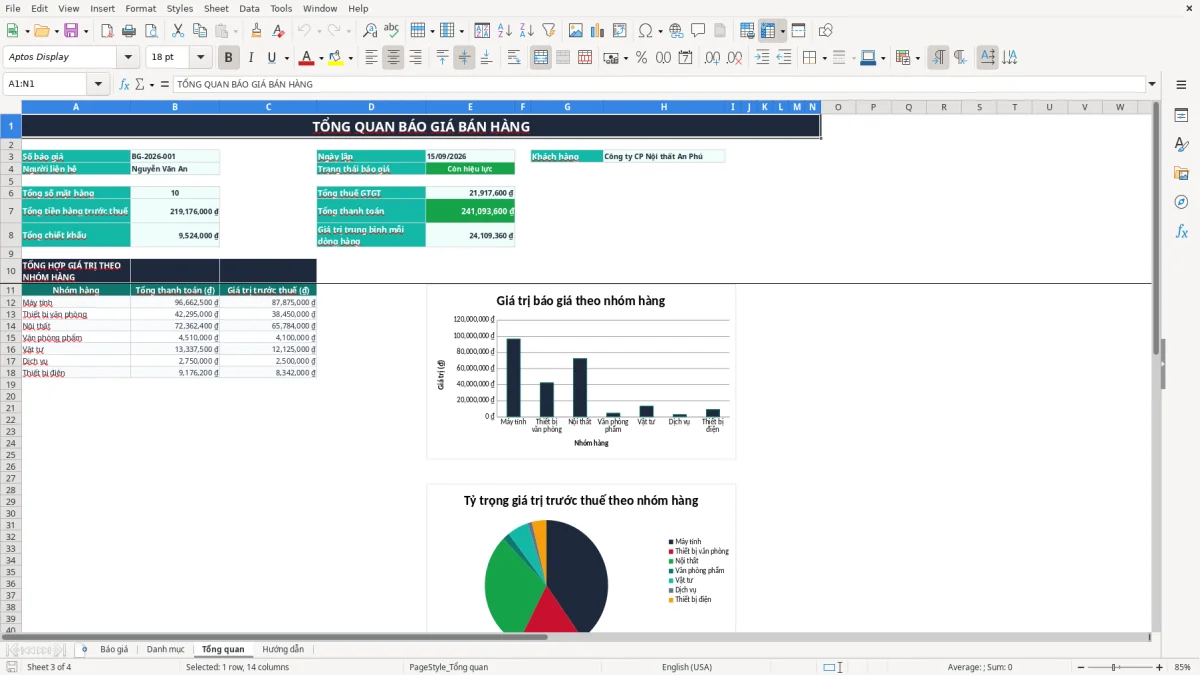The image size is (1200, 675).
Task: Click the Sort Descending icon
Action: click(x=526, y=30)
